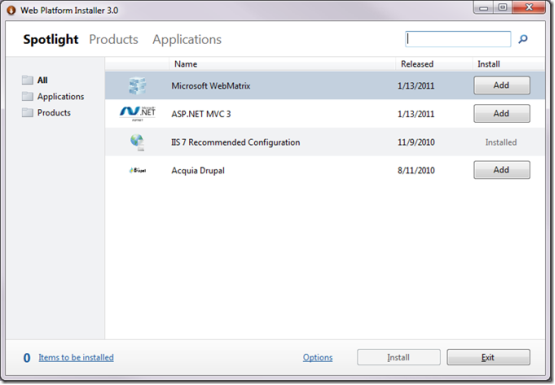Open the Options link

coord(317,358)
